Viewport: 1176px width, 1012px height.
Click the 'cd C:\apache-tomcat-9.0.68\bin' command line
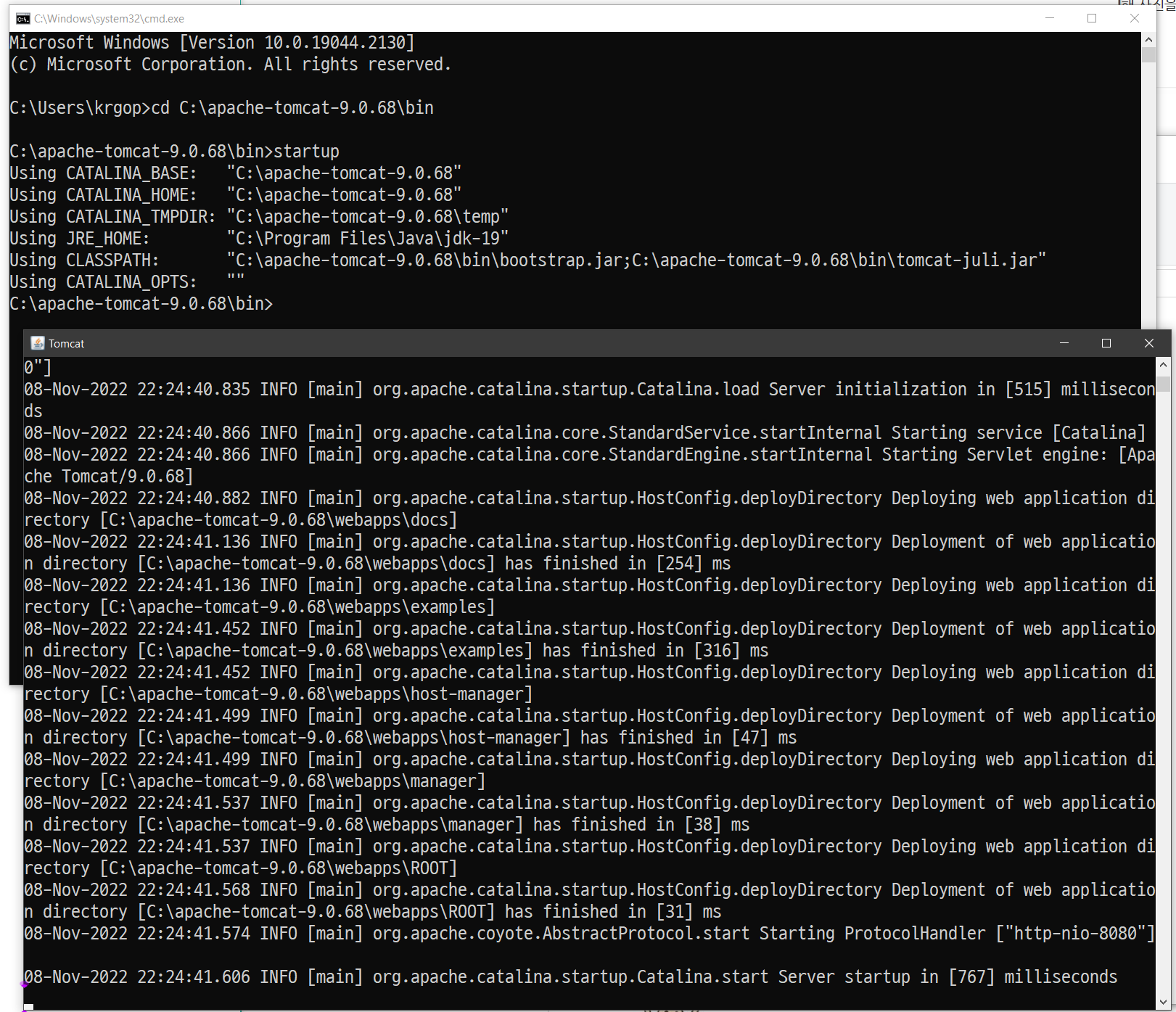[292, 108]
